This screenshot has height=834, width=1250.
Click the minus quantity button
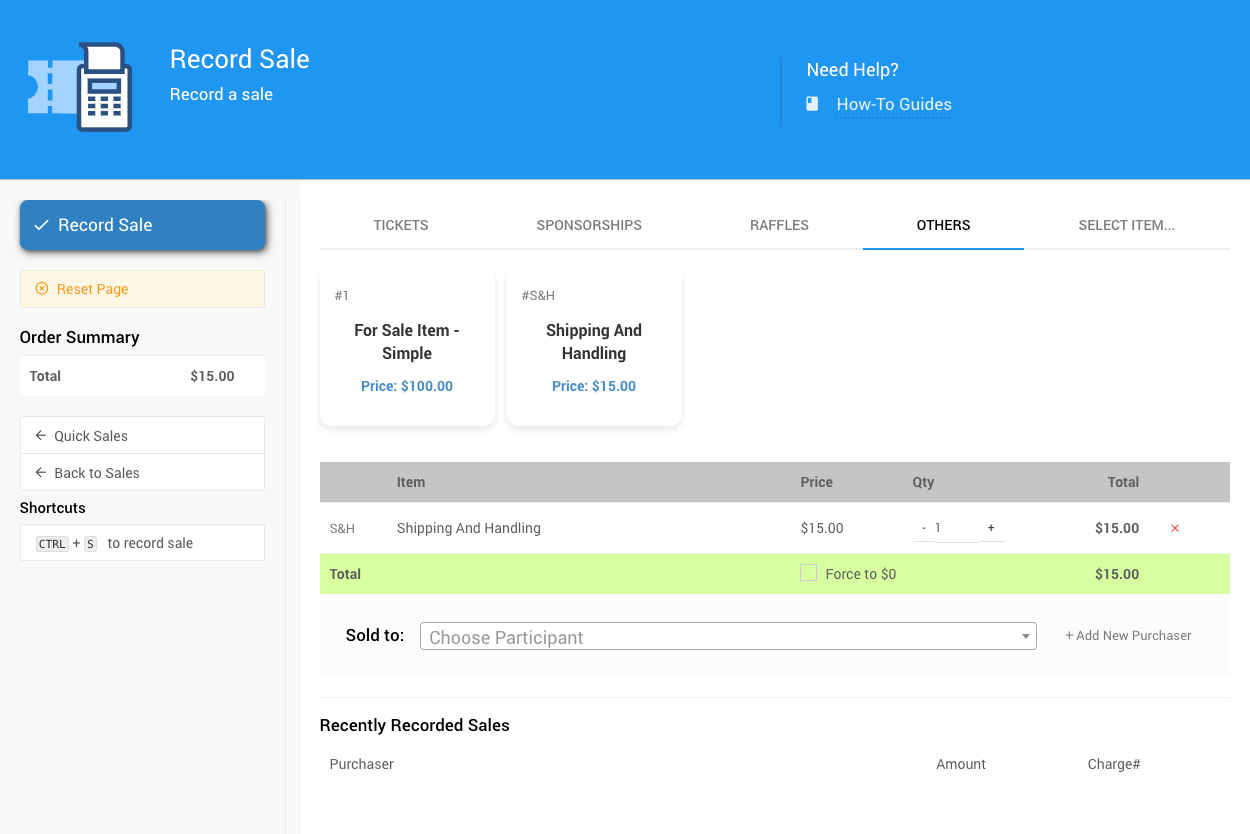(923, 528)
